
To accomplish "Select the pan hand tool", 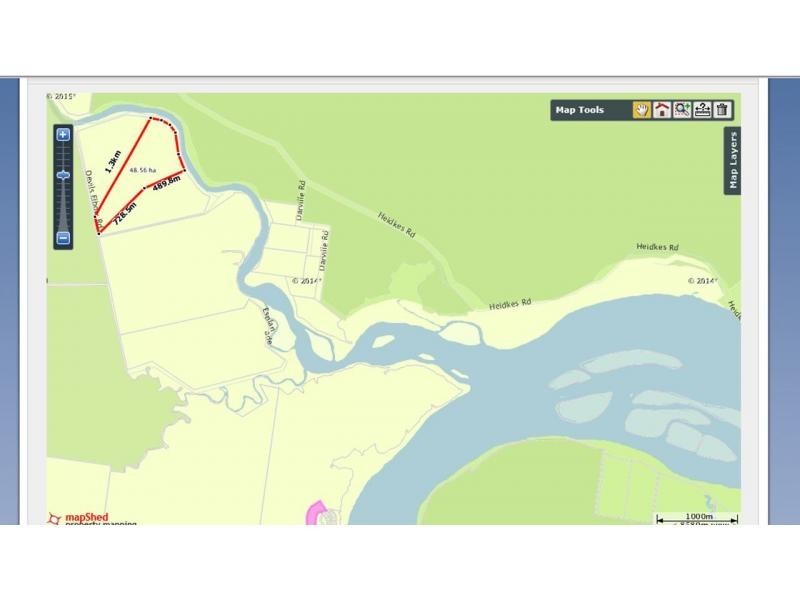I will [x=642, y=110].
